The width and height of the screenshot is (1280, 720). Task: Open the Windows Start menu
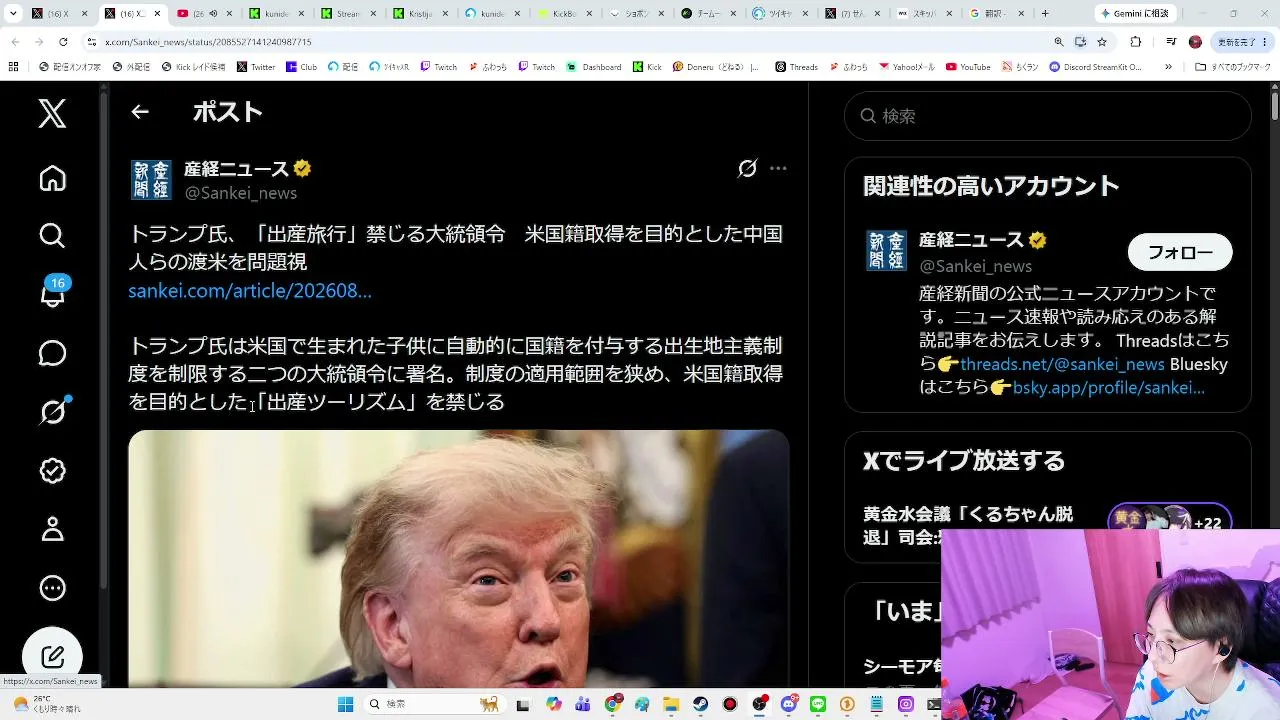coord(345,704)
